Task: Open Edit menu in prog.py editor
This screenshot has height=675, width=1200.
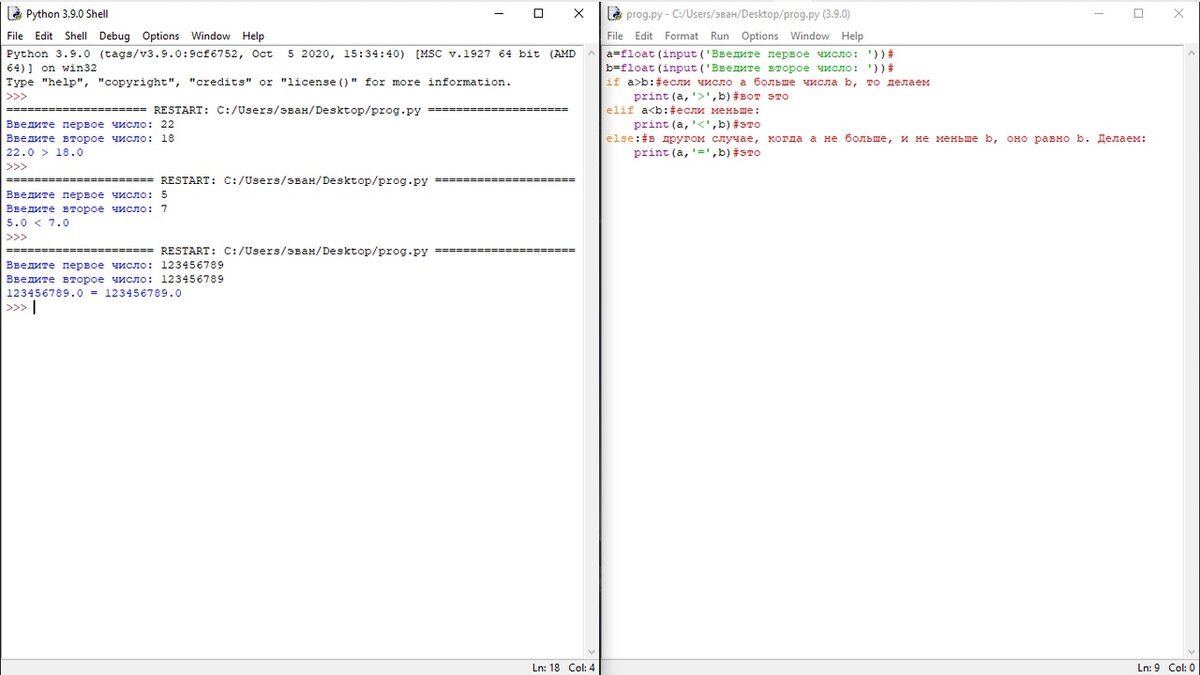Action: (643, 36)
